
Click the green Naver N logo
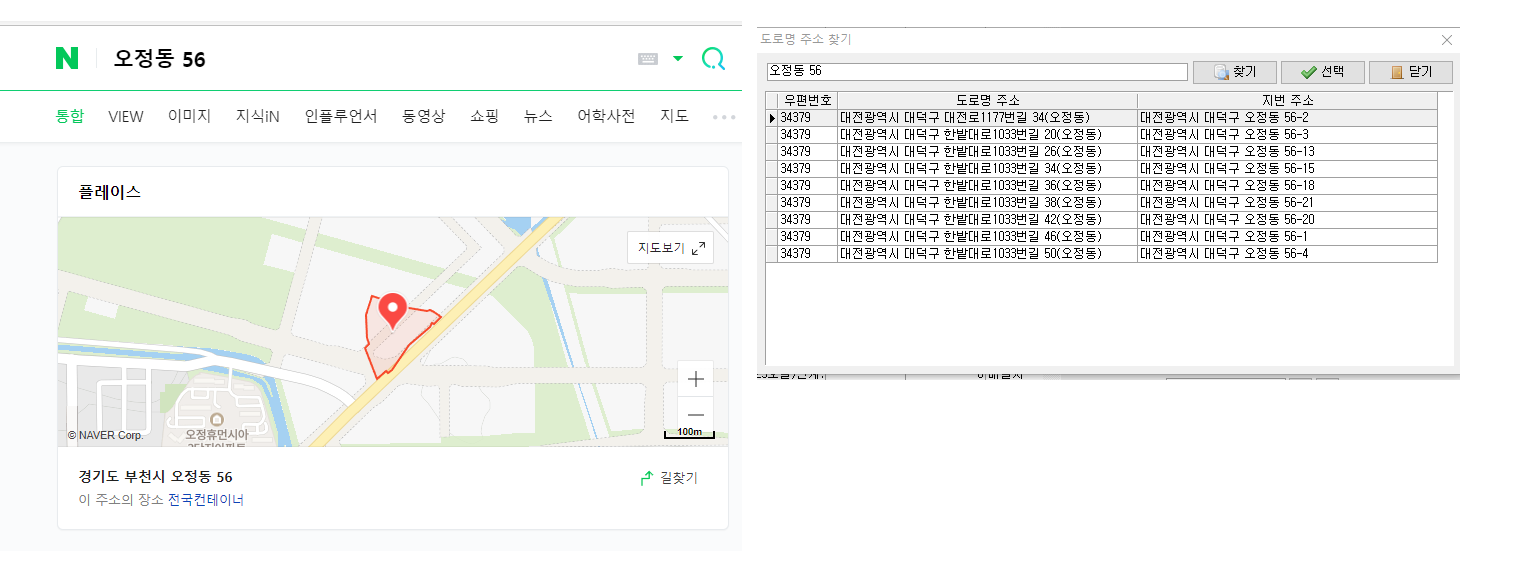coord(67,59)
